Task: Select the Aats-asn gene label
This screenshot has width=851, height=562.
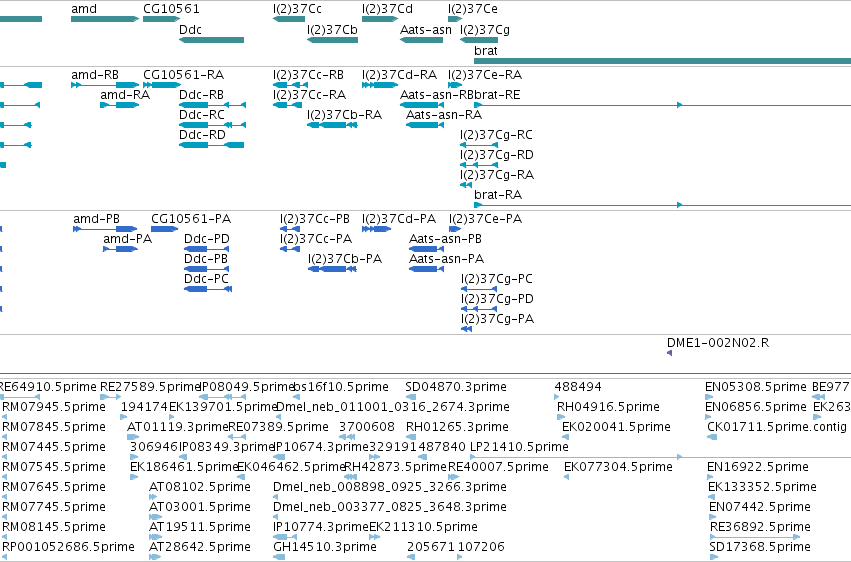Action: tap(426, 30)
